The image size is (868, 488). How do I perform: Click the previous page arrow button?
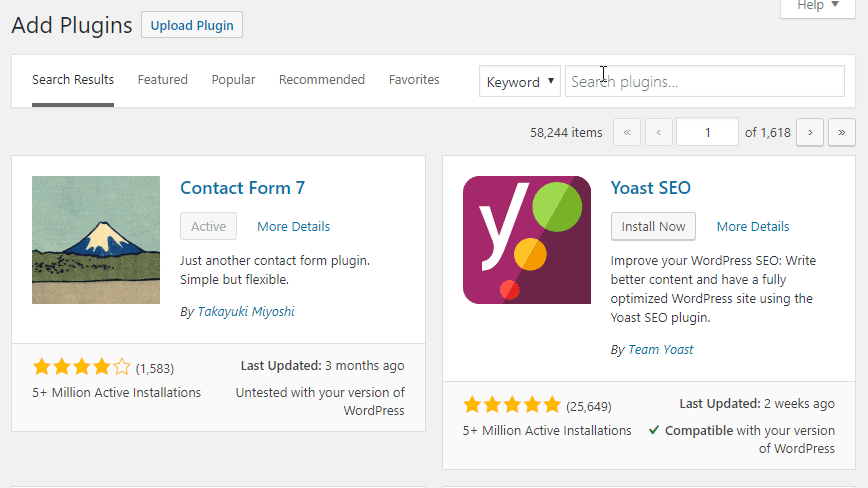658,132
